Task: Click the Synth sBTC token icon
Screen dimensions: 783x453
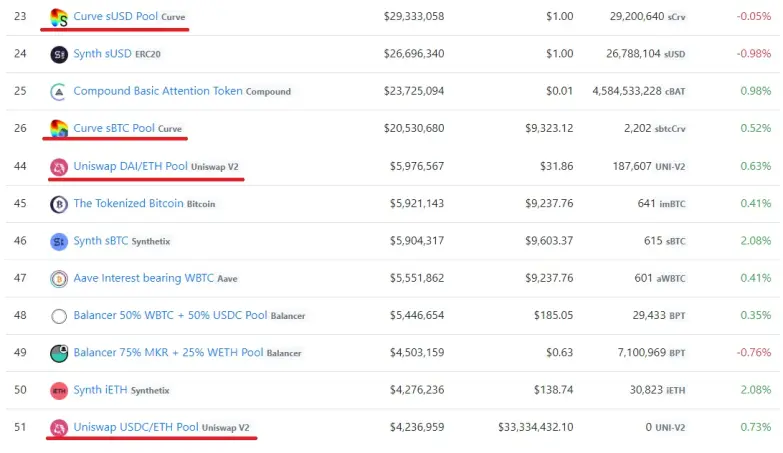Action: (59, 242)
